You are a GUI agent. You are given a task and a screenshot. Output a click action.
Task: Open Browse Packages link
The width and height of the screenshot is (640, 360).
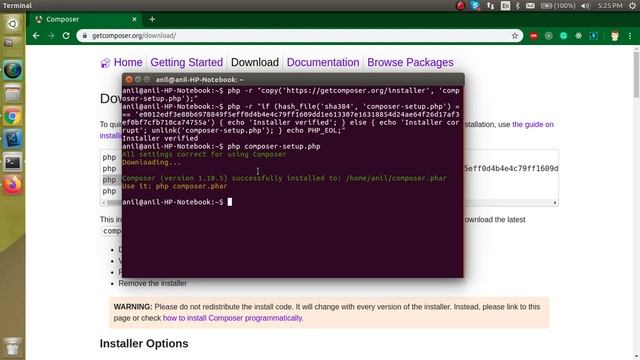coord(410,62)
